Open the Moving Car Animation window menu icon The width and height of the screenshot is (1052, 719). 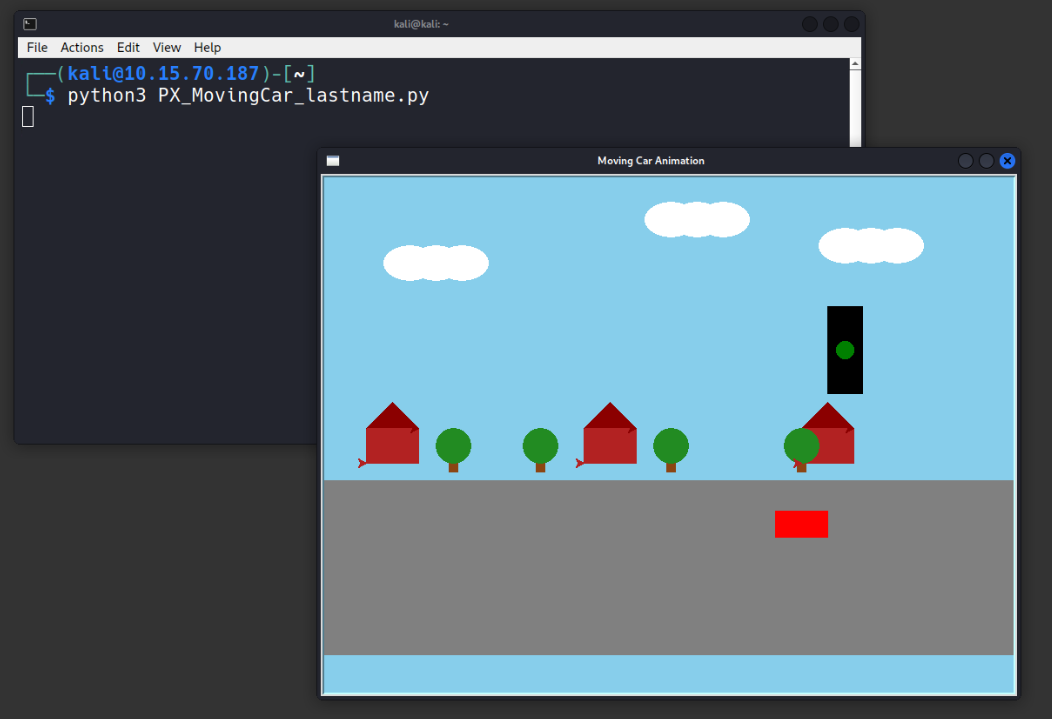[333, 161]
